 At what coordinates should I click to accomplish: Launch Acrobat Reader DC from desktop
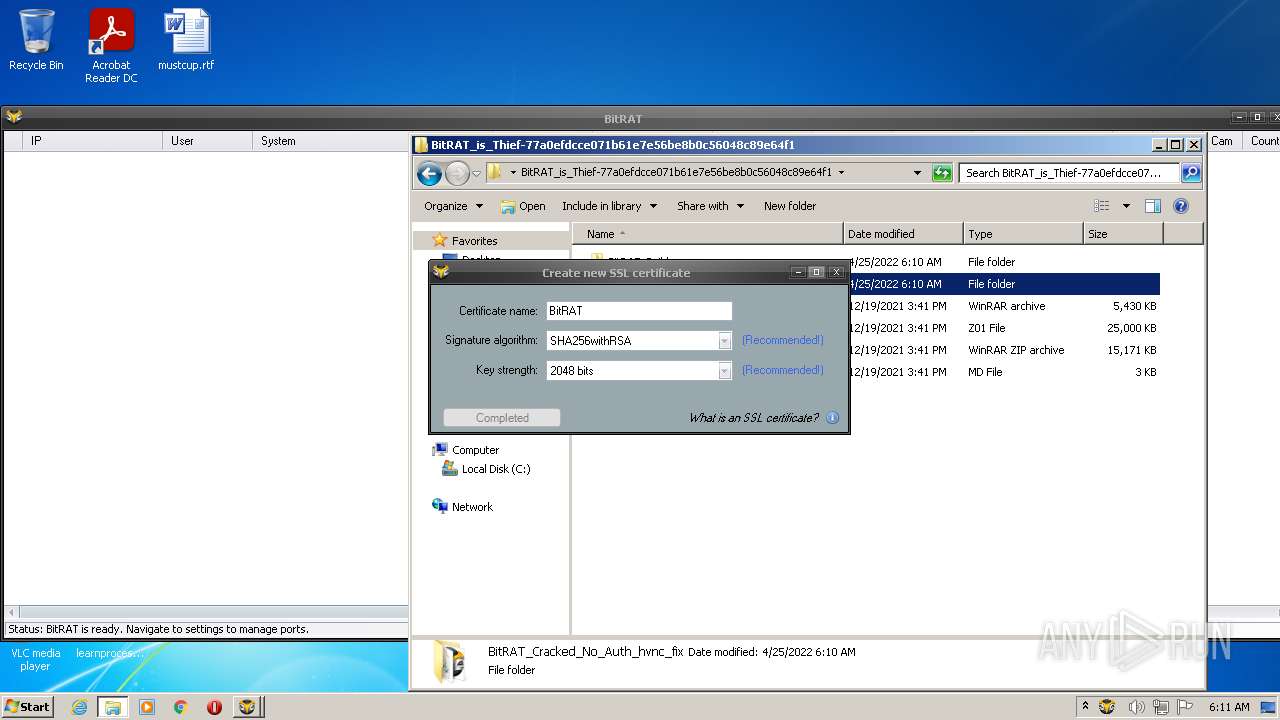(111, 46)
